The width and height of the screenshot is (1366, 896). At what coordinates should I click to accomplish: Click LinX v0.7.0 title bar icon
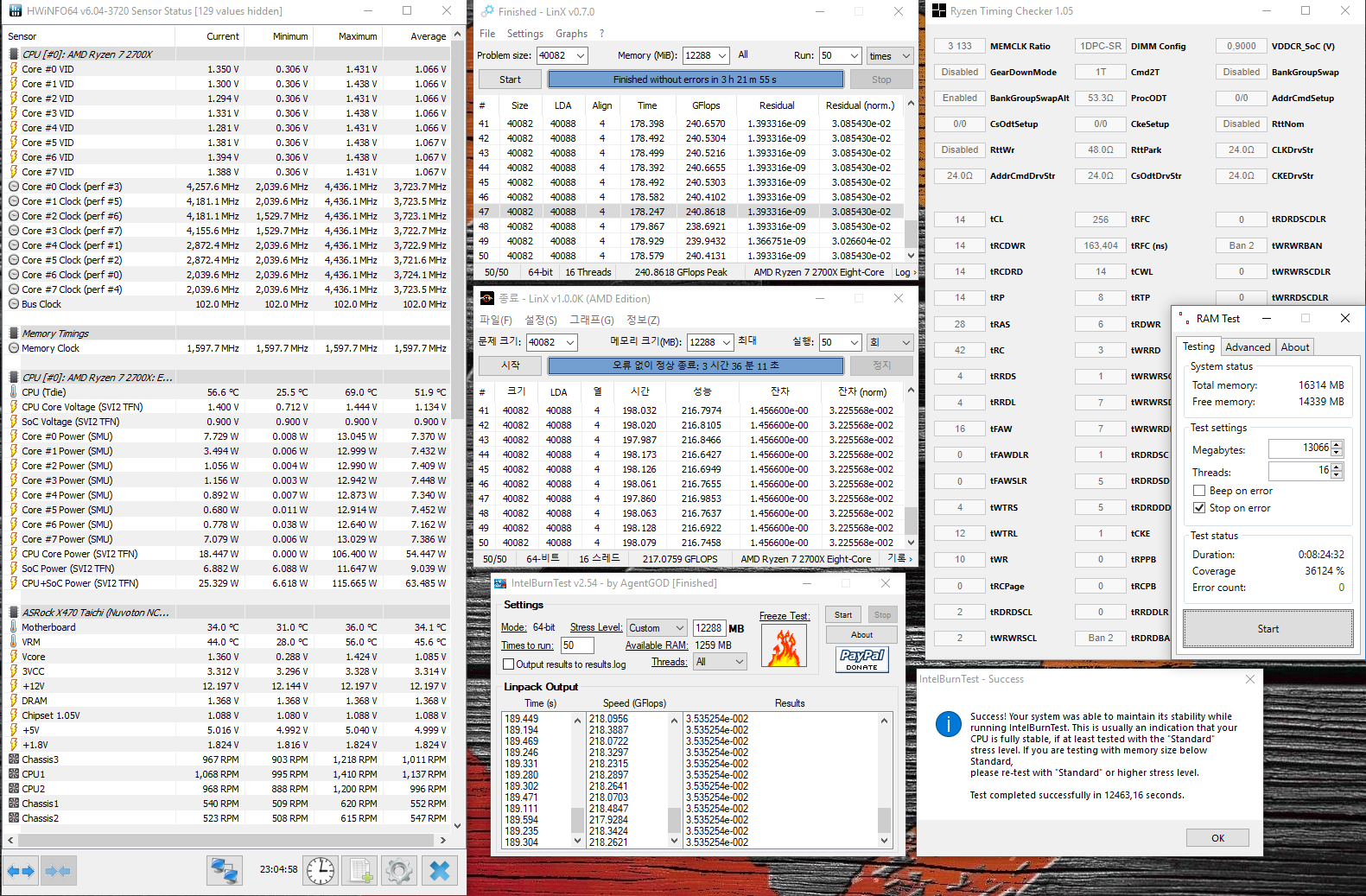[488, 11]
